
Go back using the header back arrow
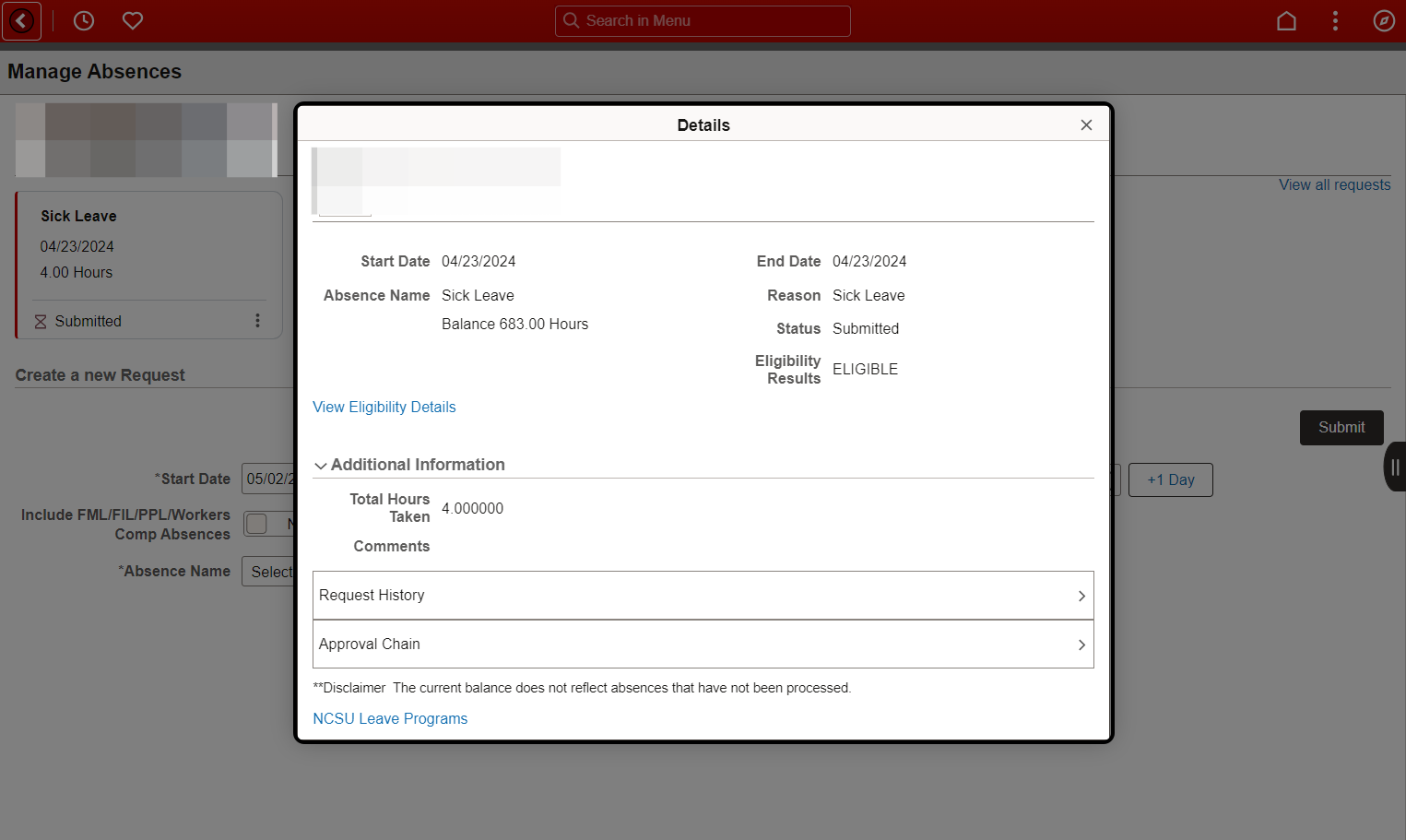point(21,20)
